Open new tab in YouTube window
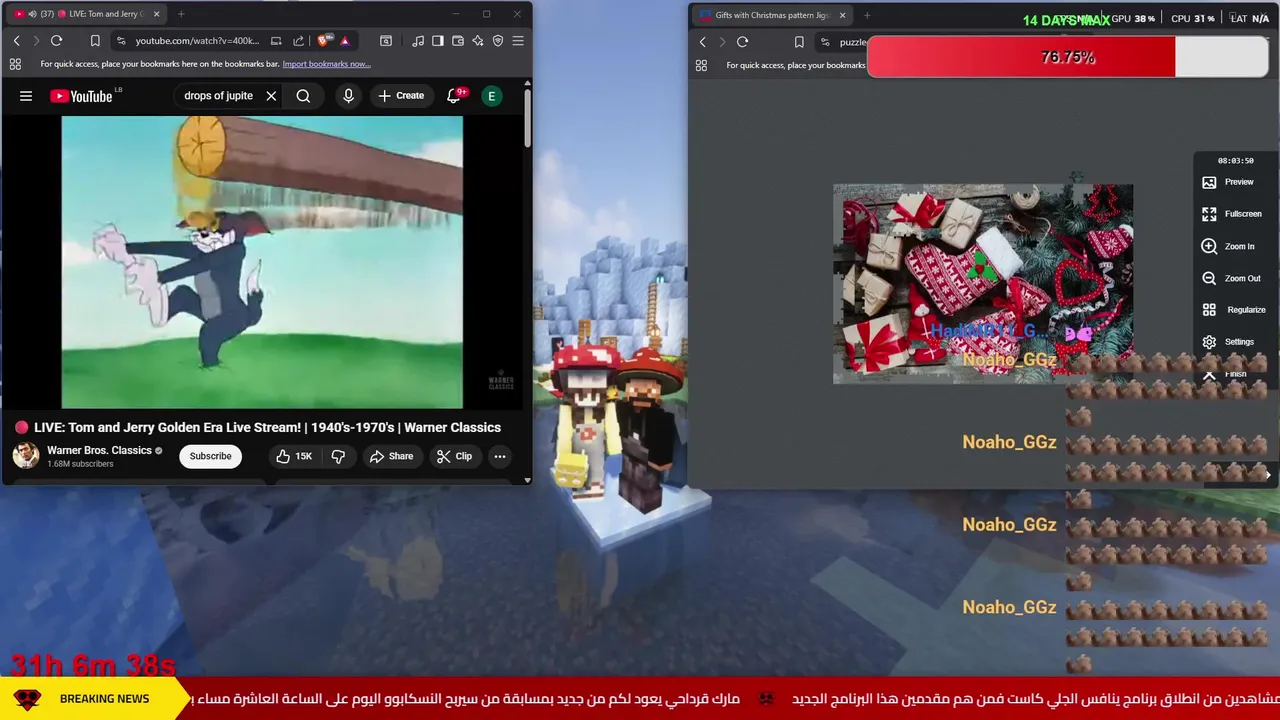This screenshot has width=1280, height=720. point(181,14)
